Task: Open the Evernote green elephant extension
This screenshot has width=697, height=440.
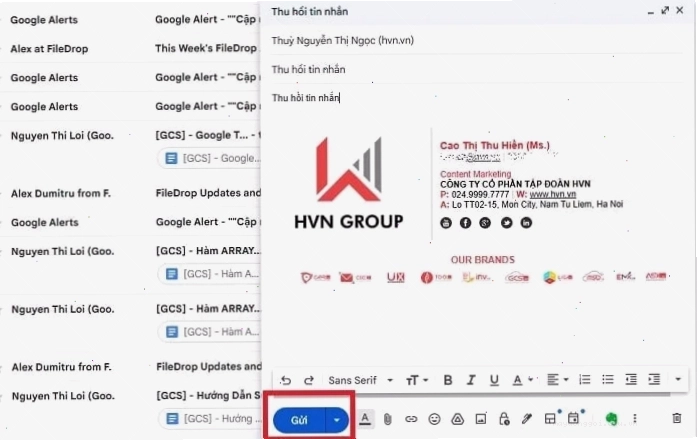Action: point(612,419)
